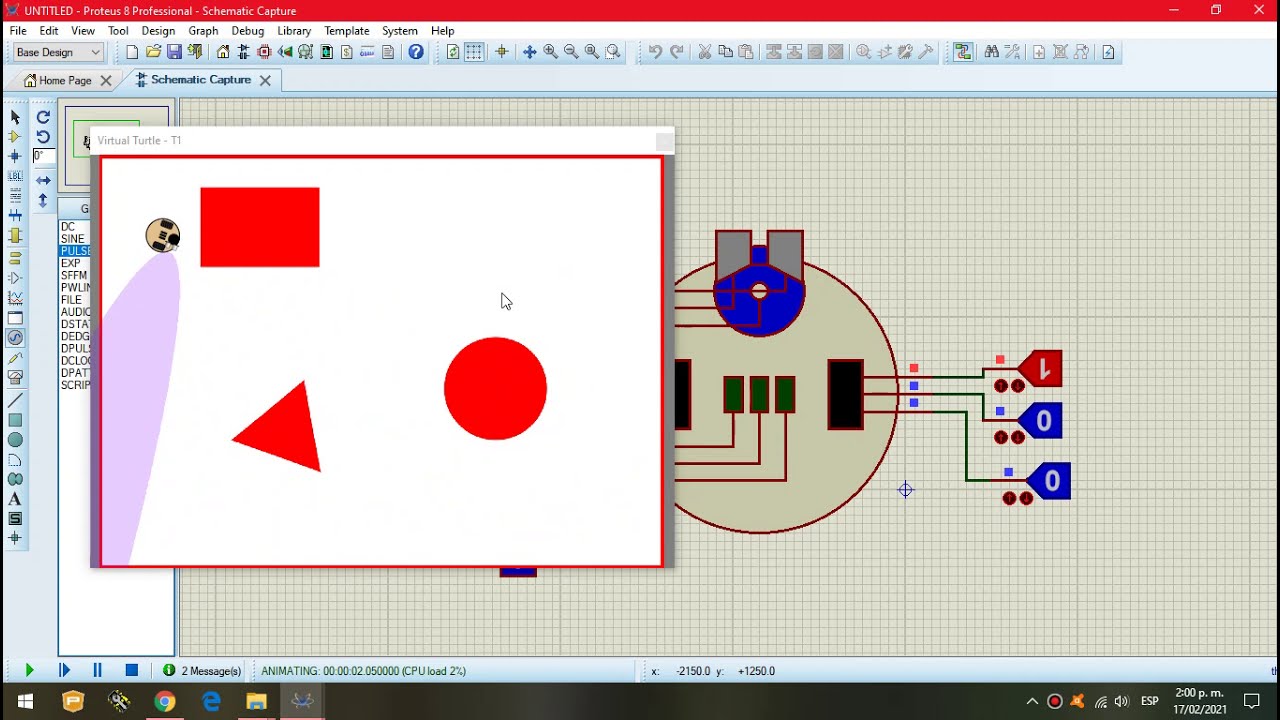
Task: Toggle the wire autorouter icon
Action: coord(963,52)
